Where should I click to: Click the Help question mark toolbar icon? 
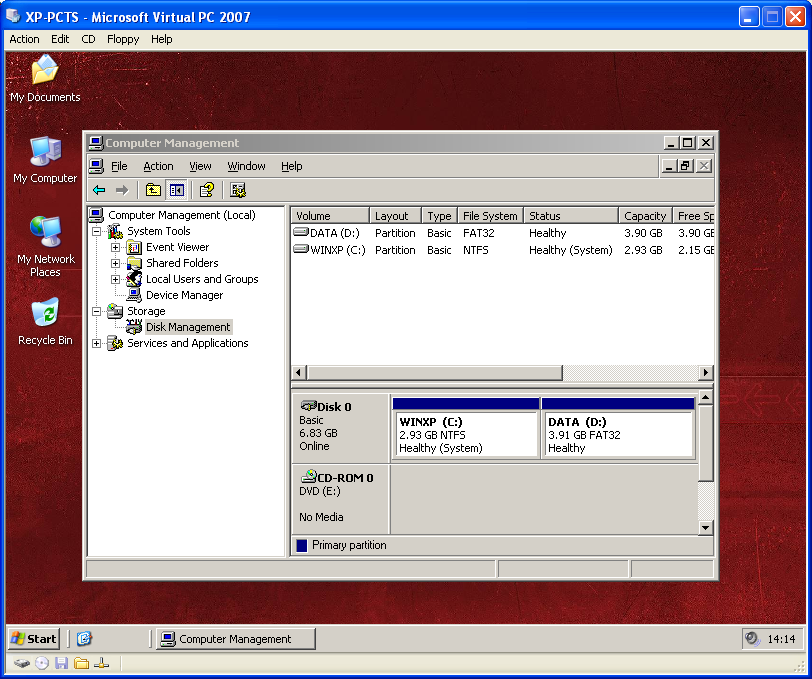(207, 190)
